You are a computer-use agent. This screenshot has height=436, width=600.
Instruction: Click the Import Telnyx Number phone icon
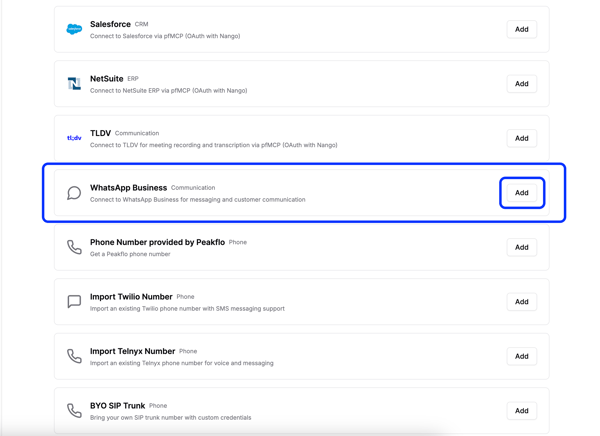tap(74, 356)
